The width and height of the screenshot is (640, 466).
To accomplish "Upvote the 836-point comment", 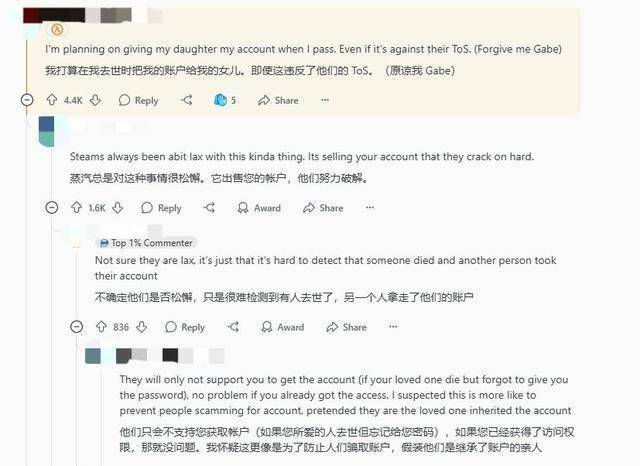I will pos(101,327).
